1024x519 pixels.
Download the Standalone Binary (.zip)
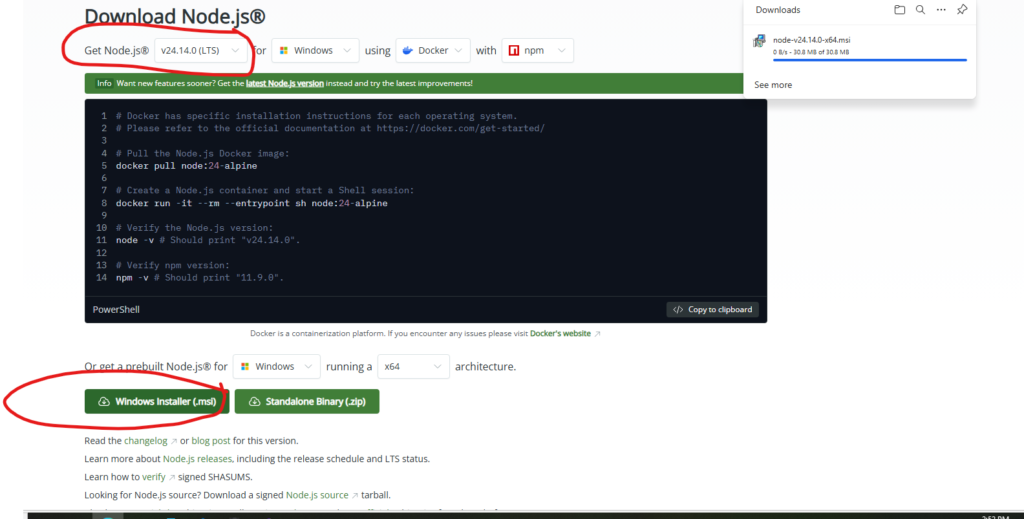307,401
